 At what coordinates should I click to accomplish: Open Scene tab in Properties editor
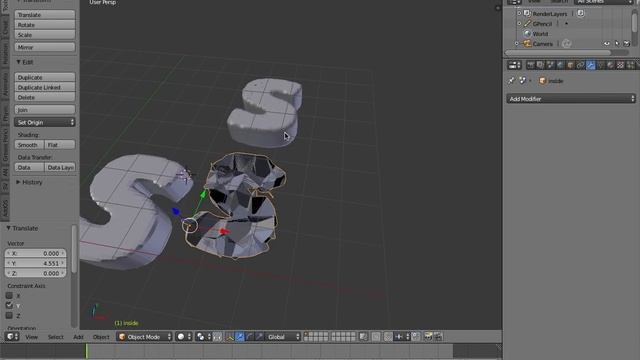tap(550, 65)
